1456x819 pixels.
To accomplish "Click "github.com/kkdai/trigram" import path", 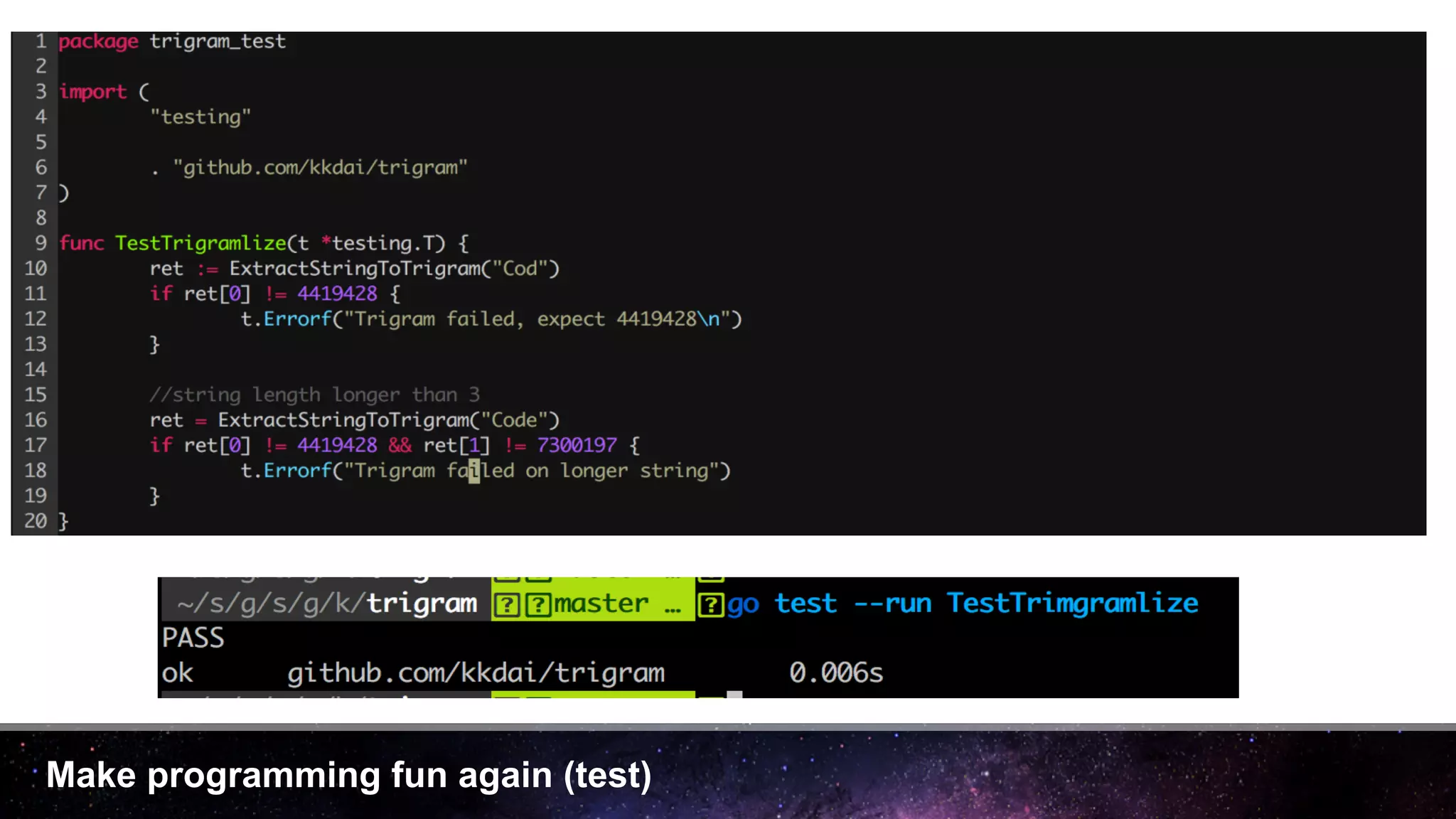I will coord(320,168).
